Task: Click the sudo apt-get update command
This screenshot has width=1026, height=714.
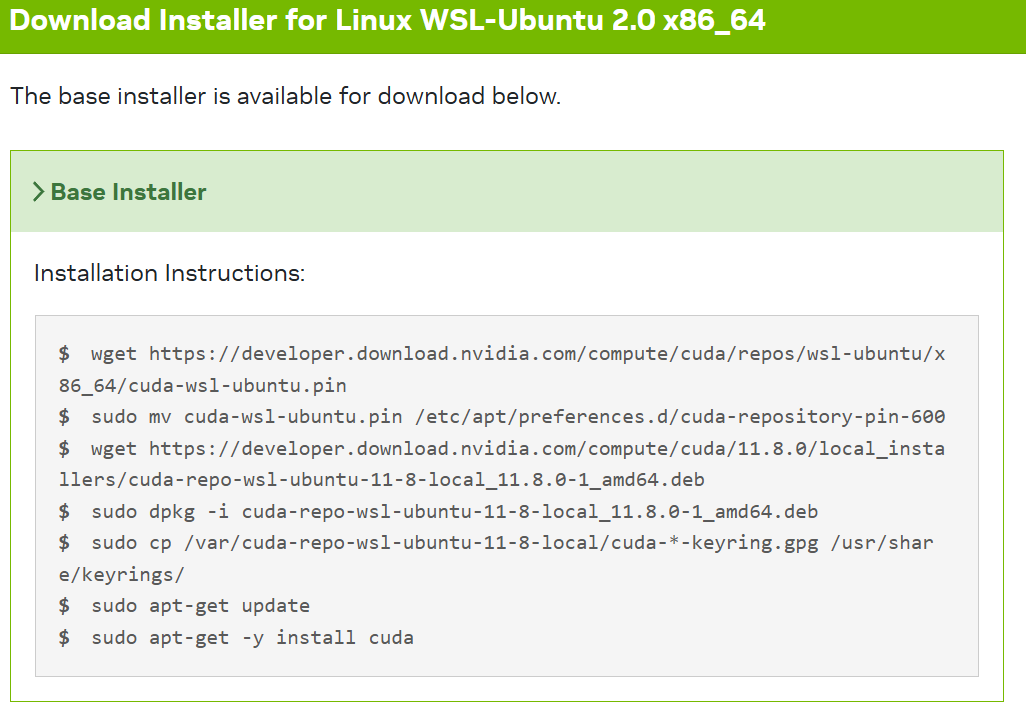Action: (200, 606)
